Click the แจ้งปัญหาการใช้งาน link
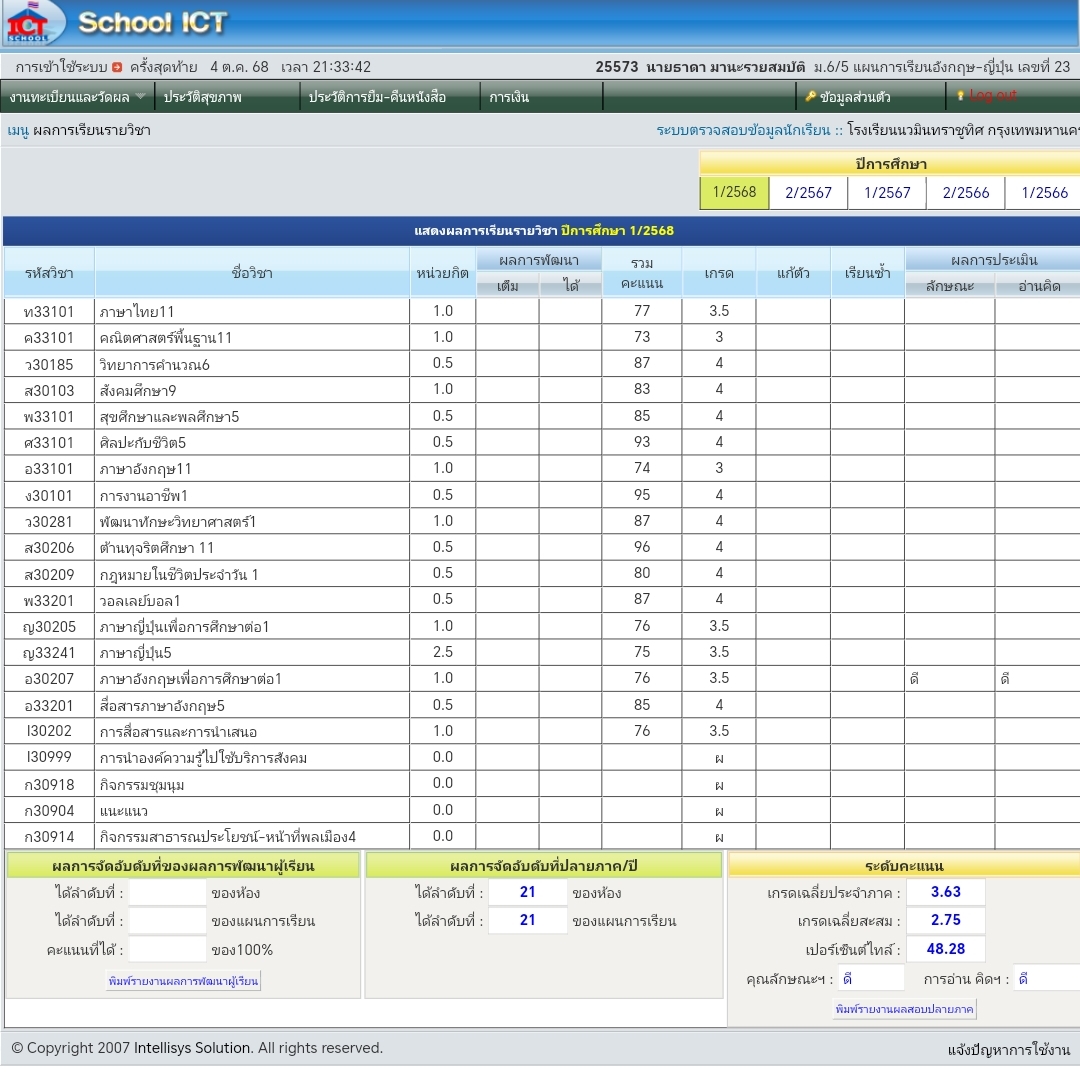The image size is (1080, 1077). tap(1008, 1049)
